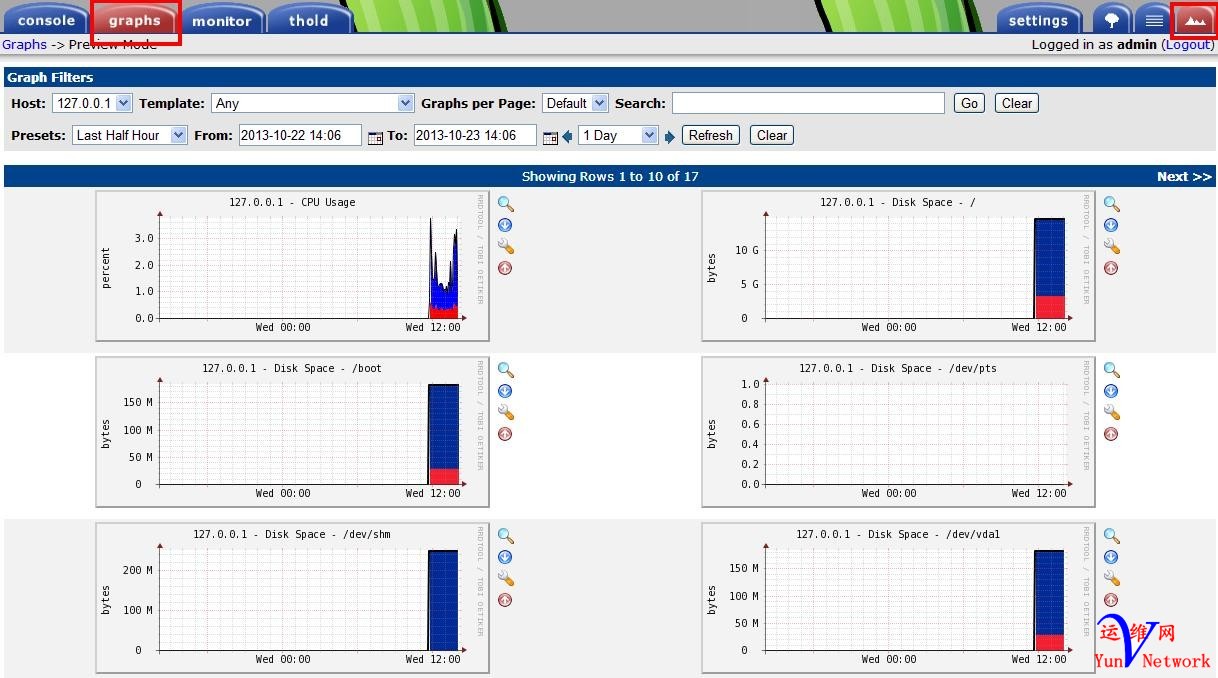
Task: Follow the Graphs breadcrumb link
Action: point(24,45)
